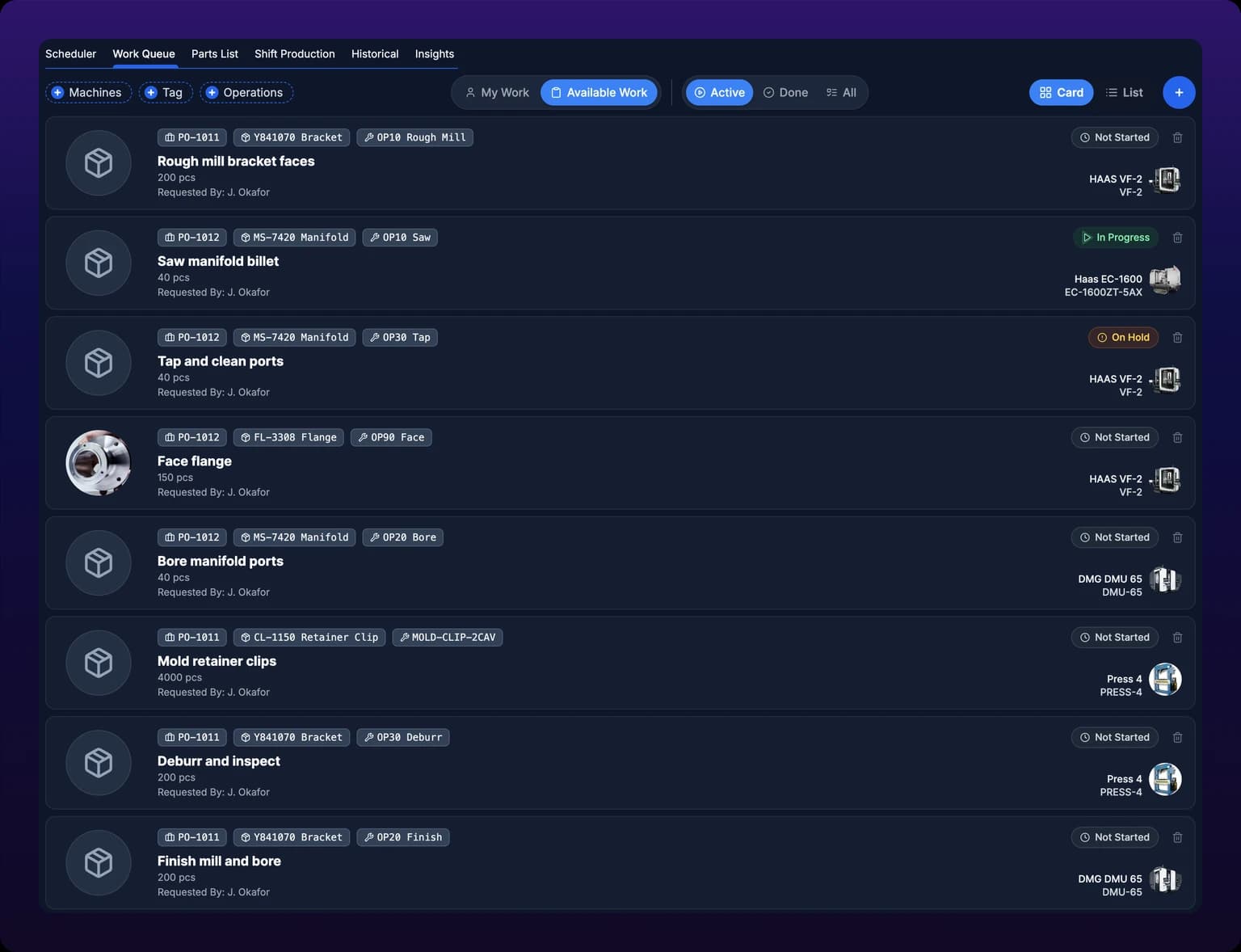Click the FL-3308 Flange part chip
The width and height of the screenshot is (1241, 952).
click(x=289, y=437)
